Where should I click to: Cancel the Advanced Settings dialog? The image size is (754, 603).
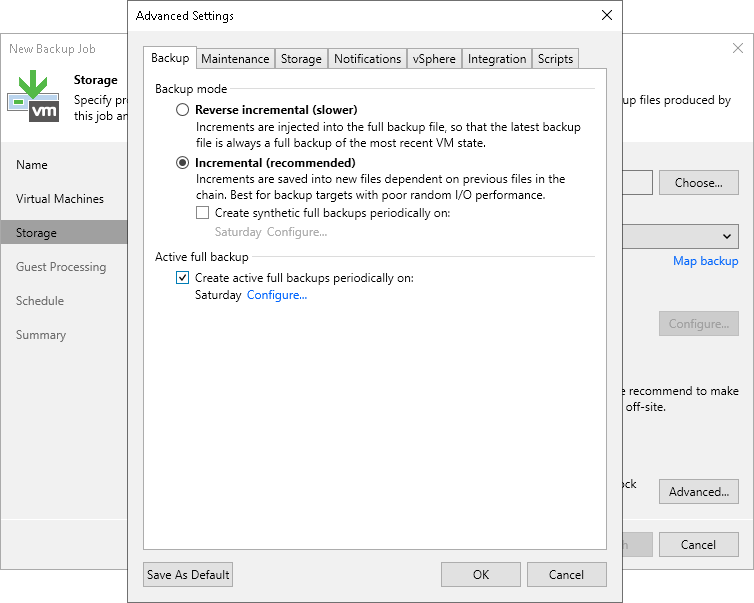tap(566, 575)
